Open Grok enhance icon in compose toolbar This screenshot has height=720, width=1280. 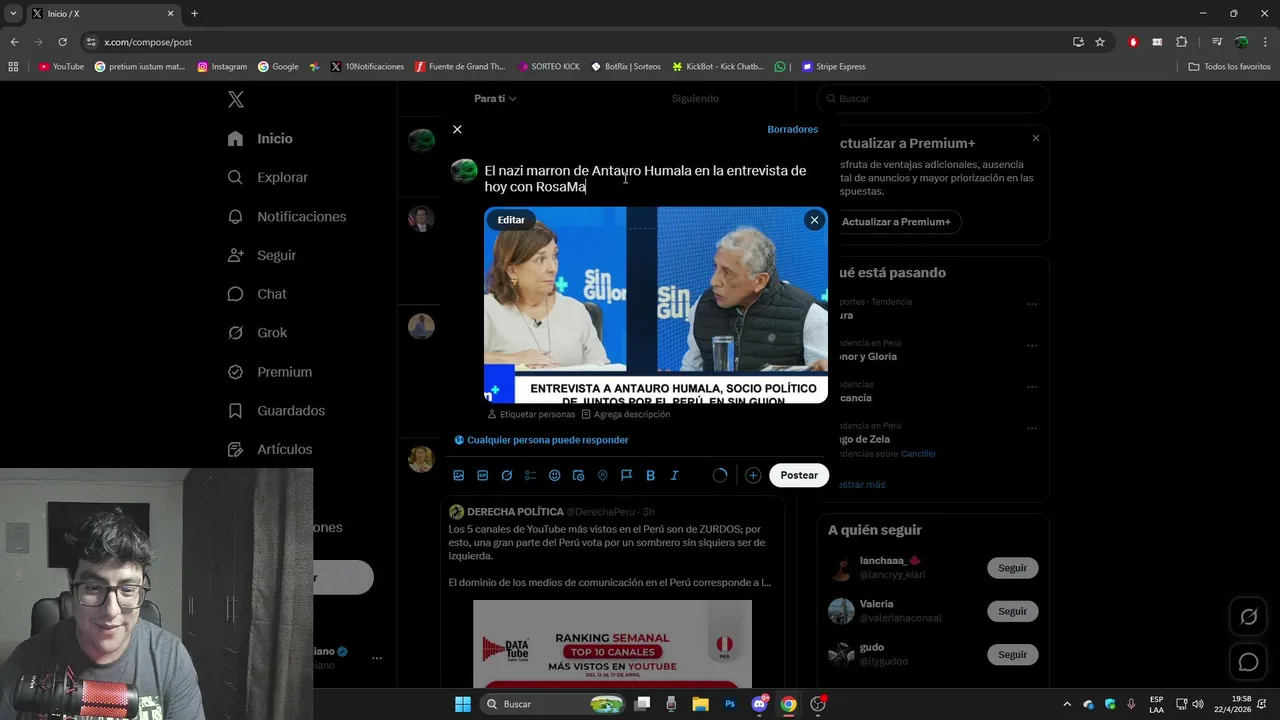click(x=507, y=475)
